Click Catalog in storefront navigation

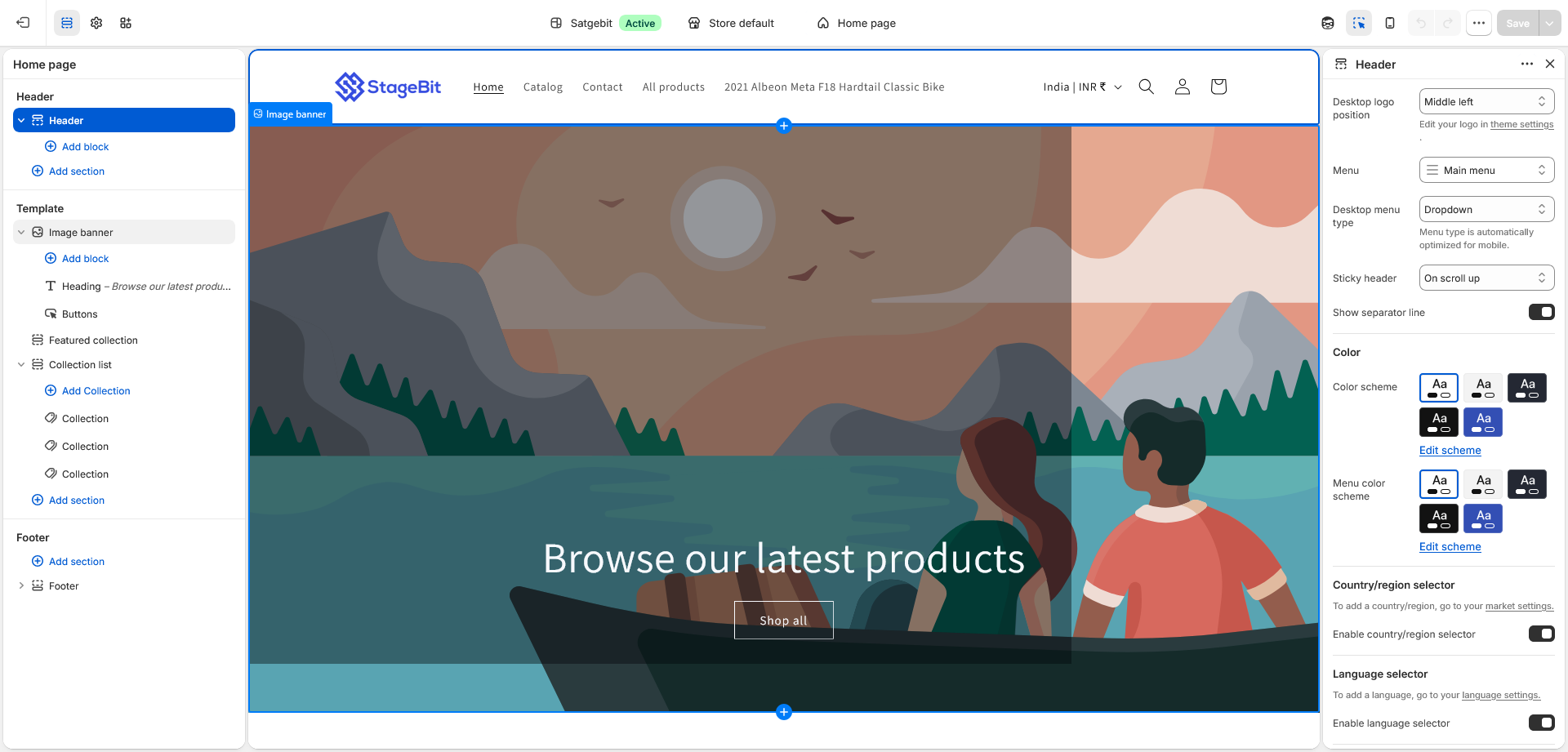[x=543, y=87]
